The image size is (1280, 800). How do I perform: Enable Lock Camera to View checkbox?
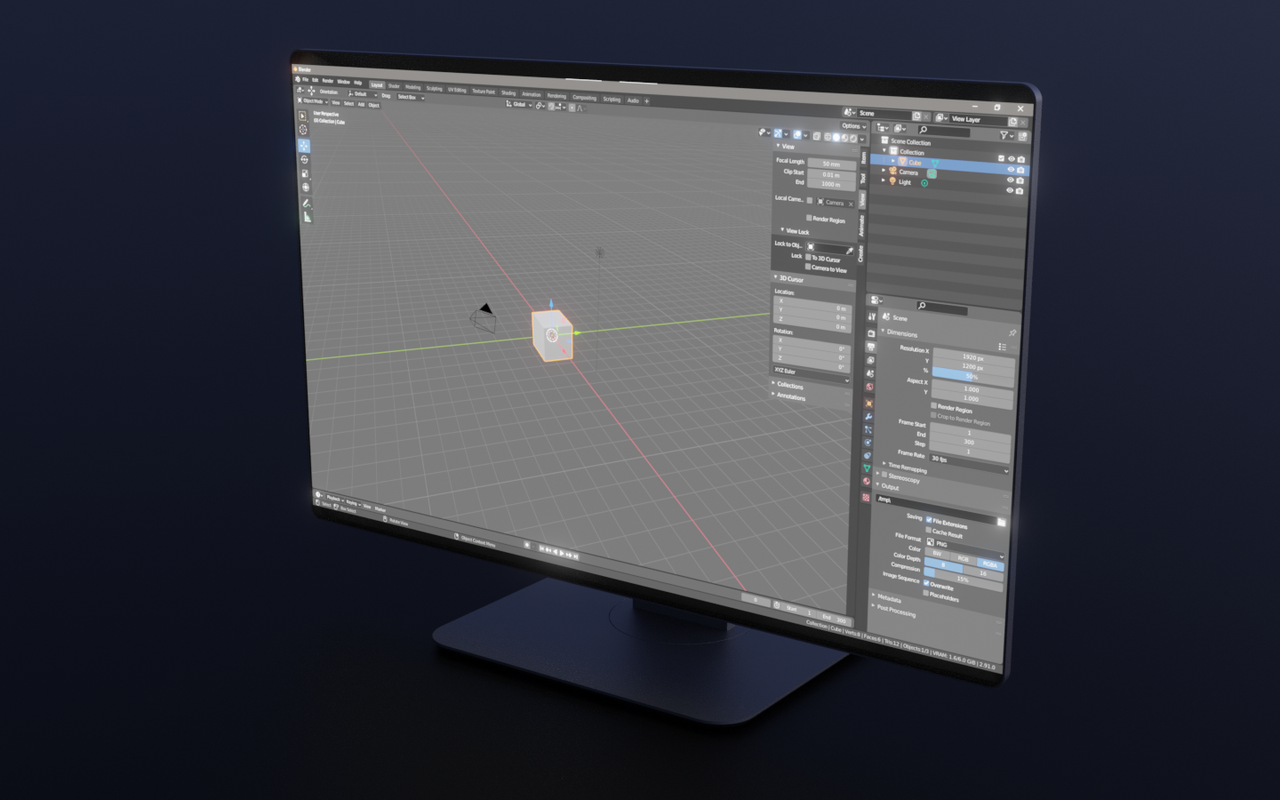point(808,266)
